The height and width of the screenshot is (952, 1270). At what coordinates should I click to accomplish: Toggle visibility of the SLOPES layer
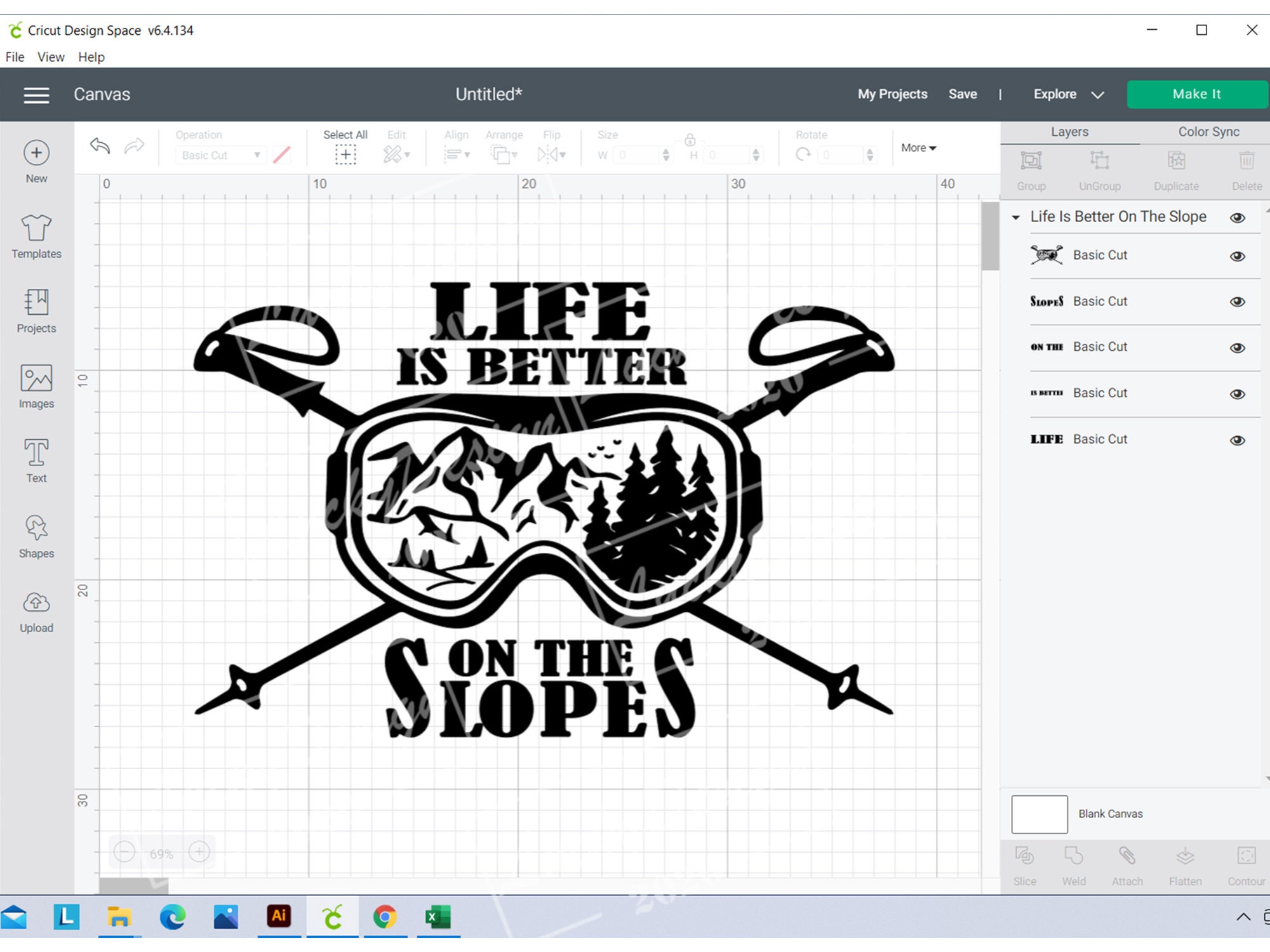(1237, 301)
